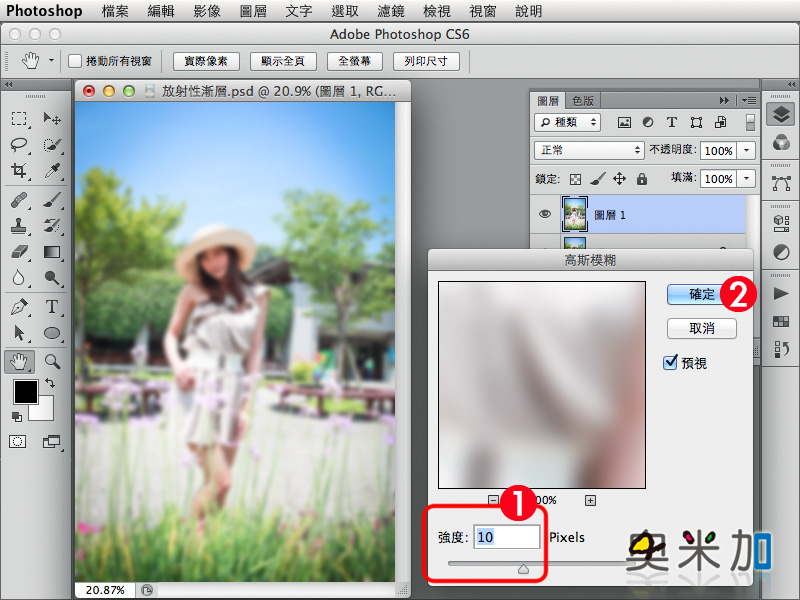Viewport: 800px width, 600px height.
Task: Click the 列印尺寸 button
Action: point(426,61)
